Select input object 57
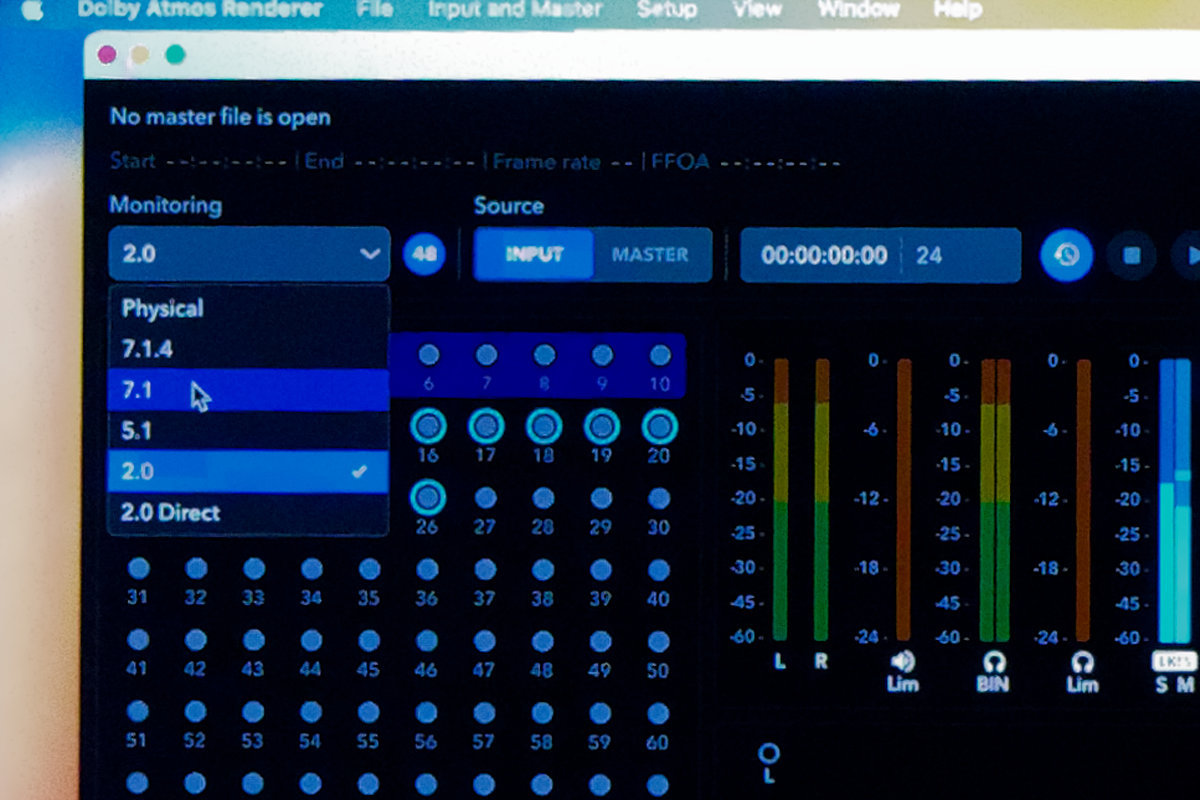The width and height of the screenshot is (1200, 800). (x=486, y=712)
